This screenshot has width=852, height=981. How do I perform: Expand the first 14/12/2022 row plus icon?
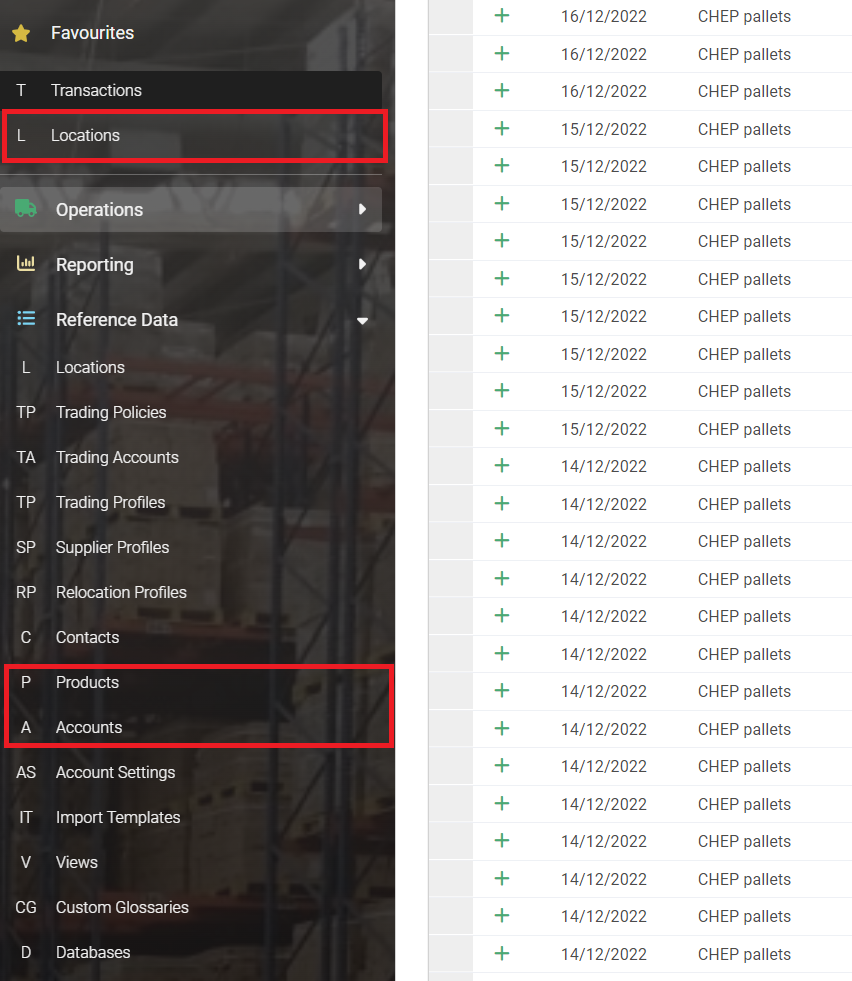point(502,465)
